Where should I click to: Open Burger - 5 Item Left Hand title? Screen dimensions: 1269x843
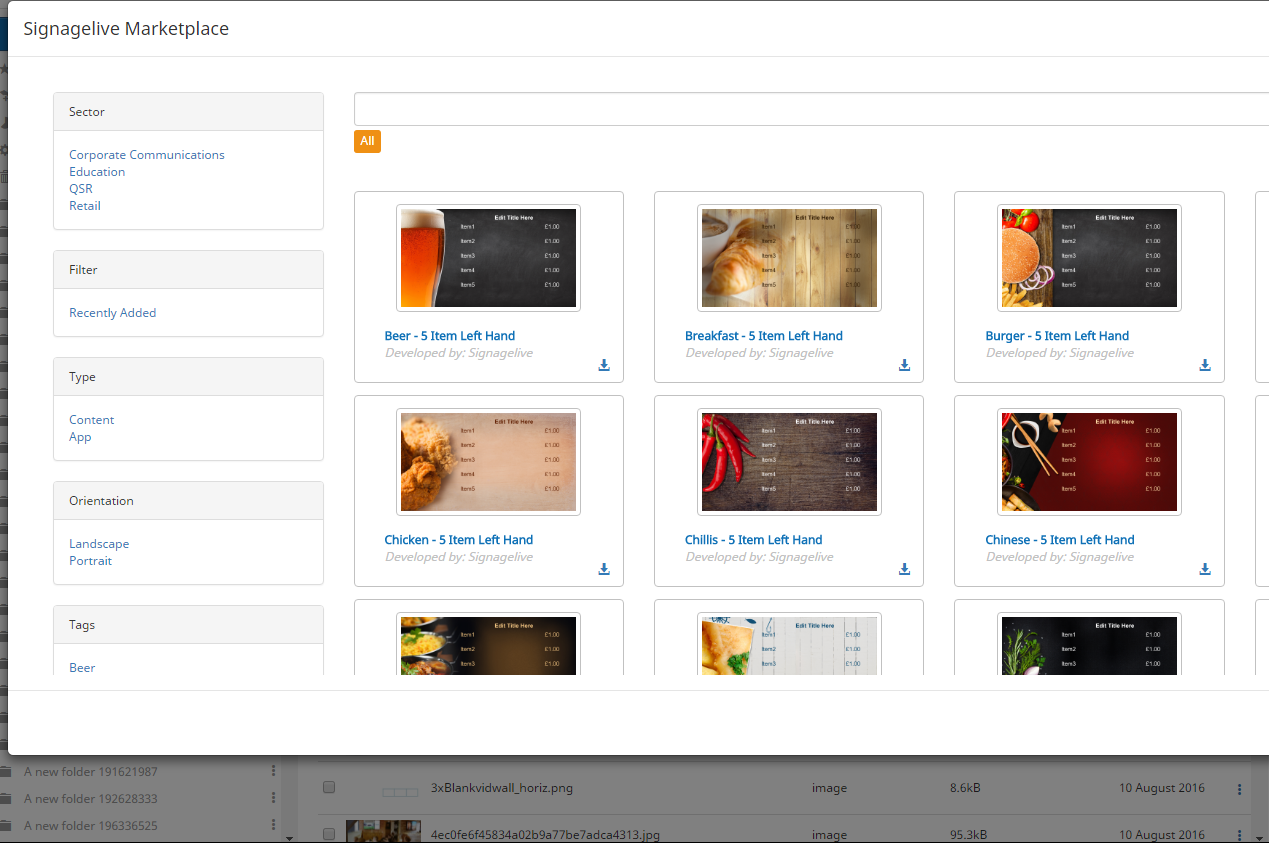(x=1057, y=336)
